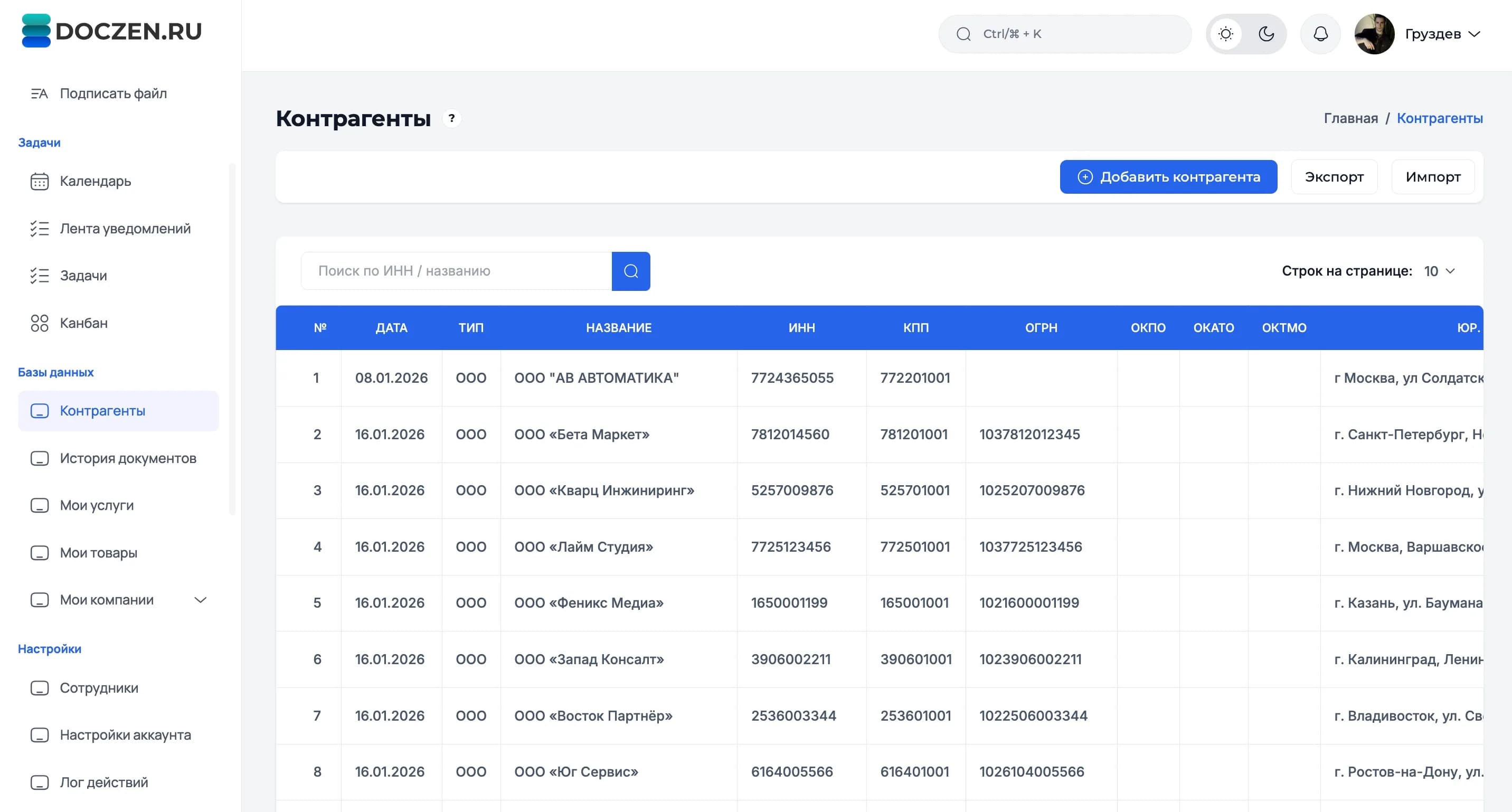Image resolution: width=1512 pixels, height=812 pixels.
Task: Follow the Контрагенты breadcrumb link
Action: coord(1439,119)
